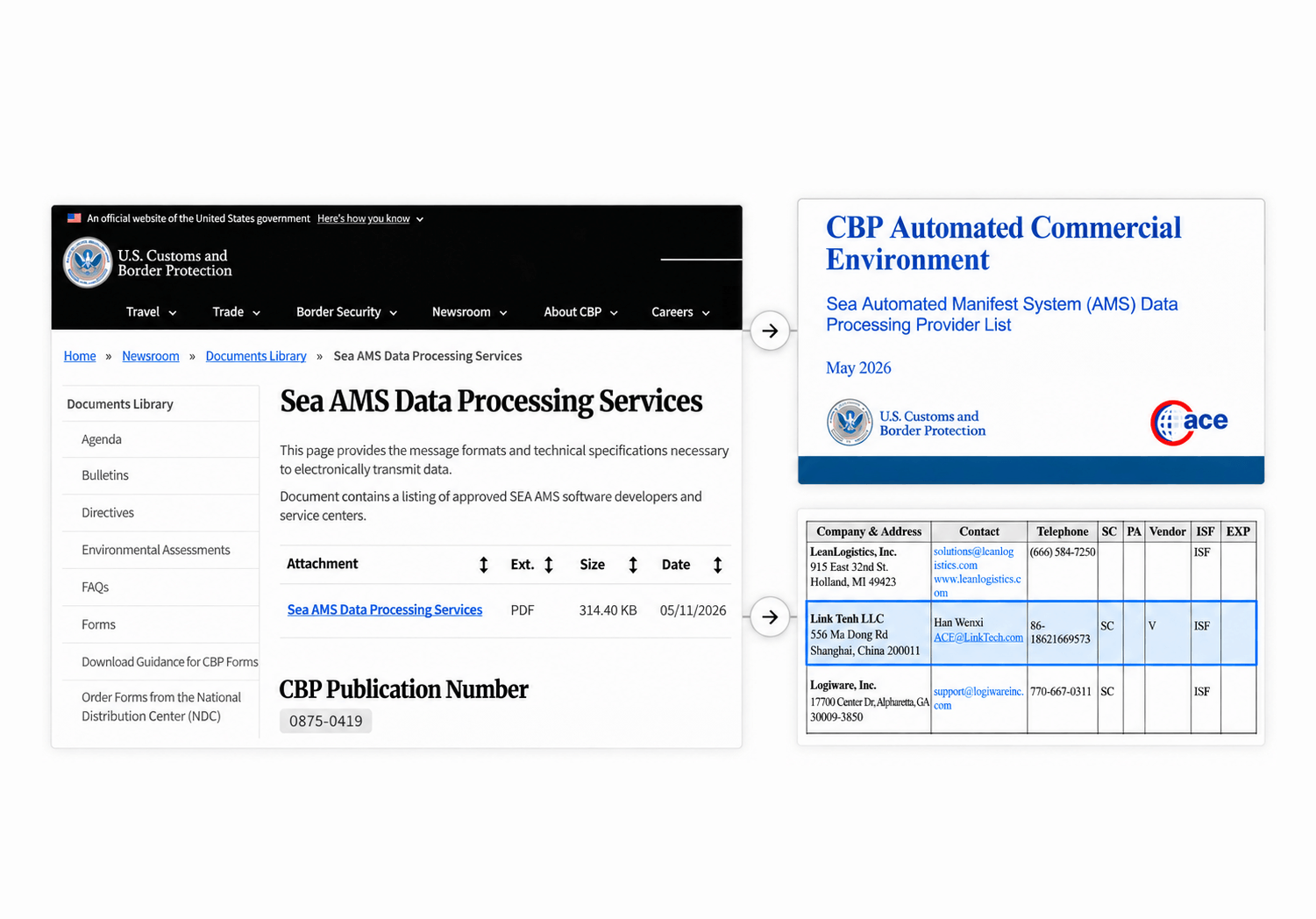Click "May 2026" on the PDF cover
The height and width of the screenshot is (919, 1316).
tap(858, 368)
